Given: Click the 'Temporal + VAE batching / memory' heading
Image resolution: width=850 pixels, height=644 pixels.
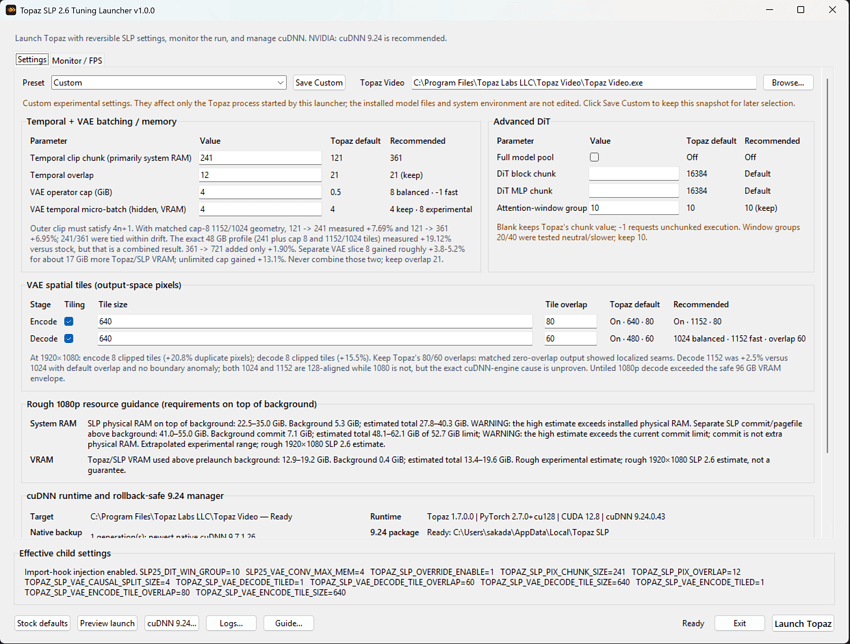Looking at the screenshot, I should click(101, 121).
